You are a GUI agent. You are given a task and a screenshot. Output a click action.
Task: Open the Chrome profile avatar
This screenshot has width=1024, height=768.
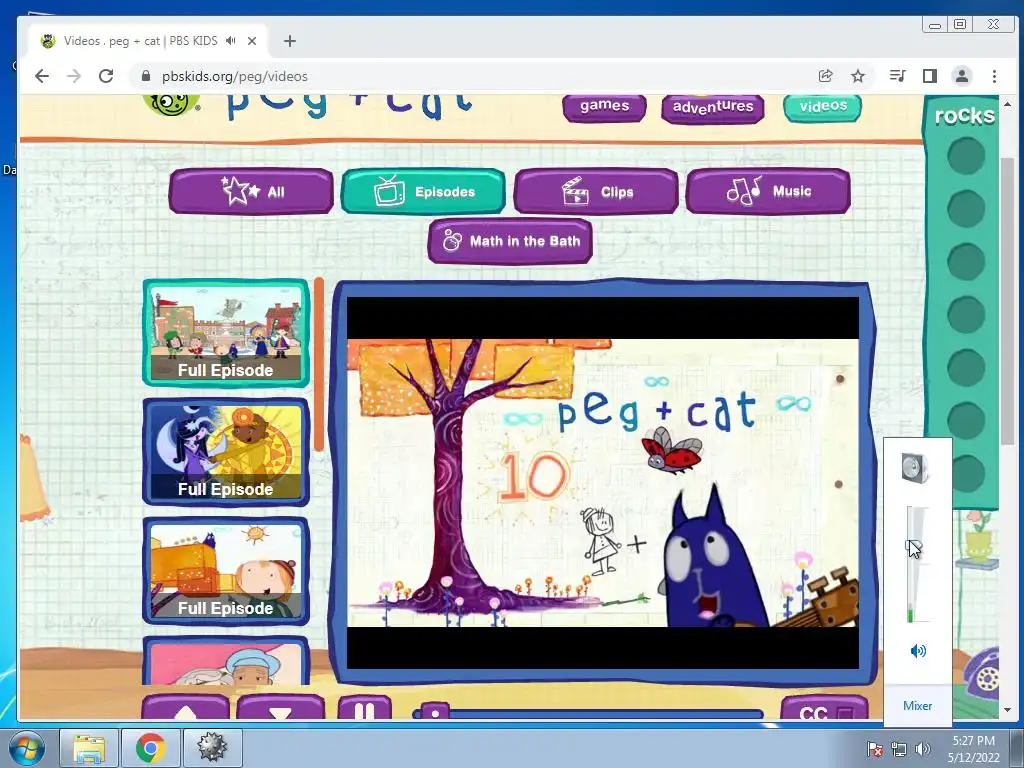(962, 76)
